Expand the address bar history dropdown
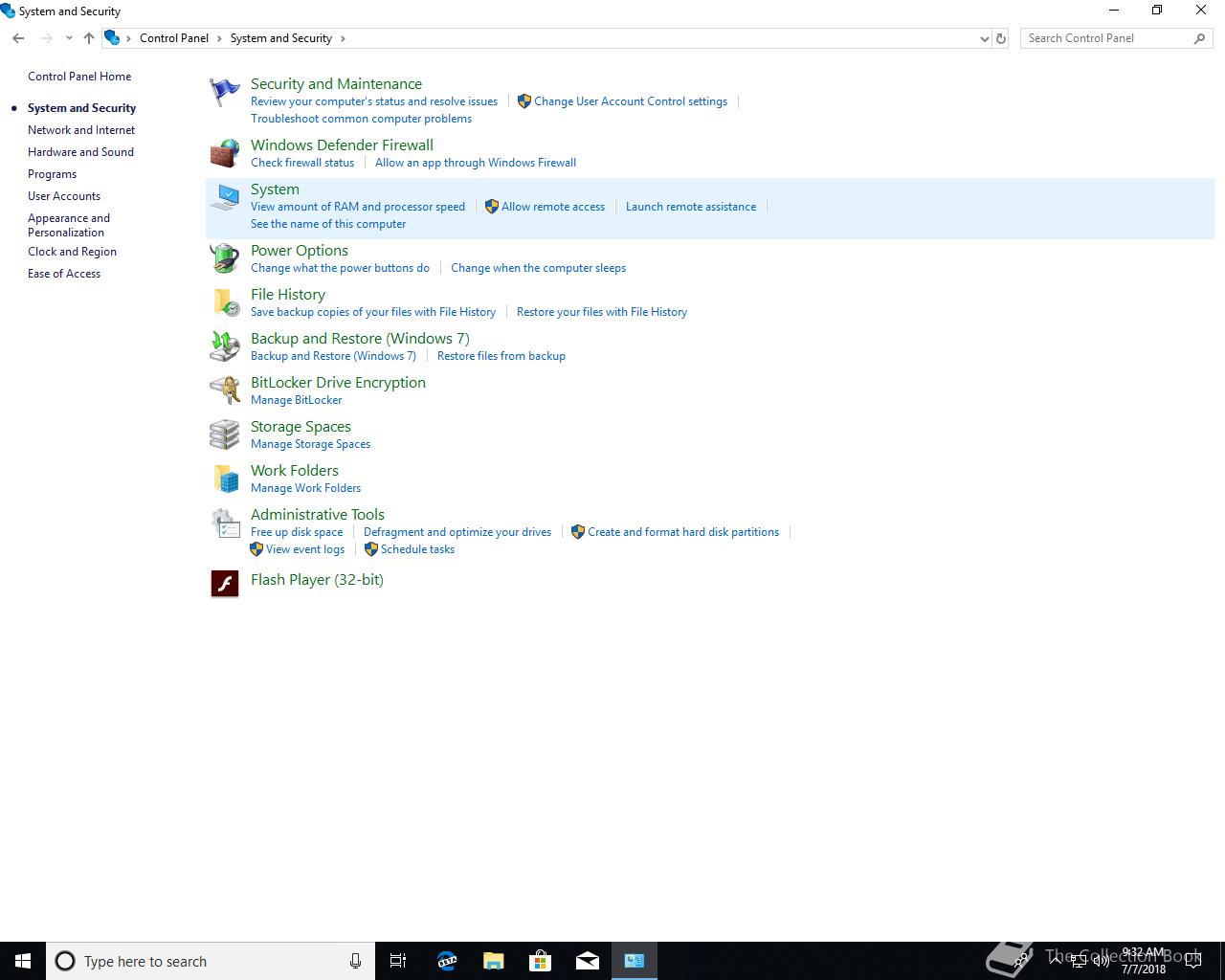 pyautogui.click(x=984, y=38)
